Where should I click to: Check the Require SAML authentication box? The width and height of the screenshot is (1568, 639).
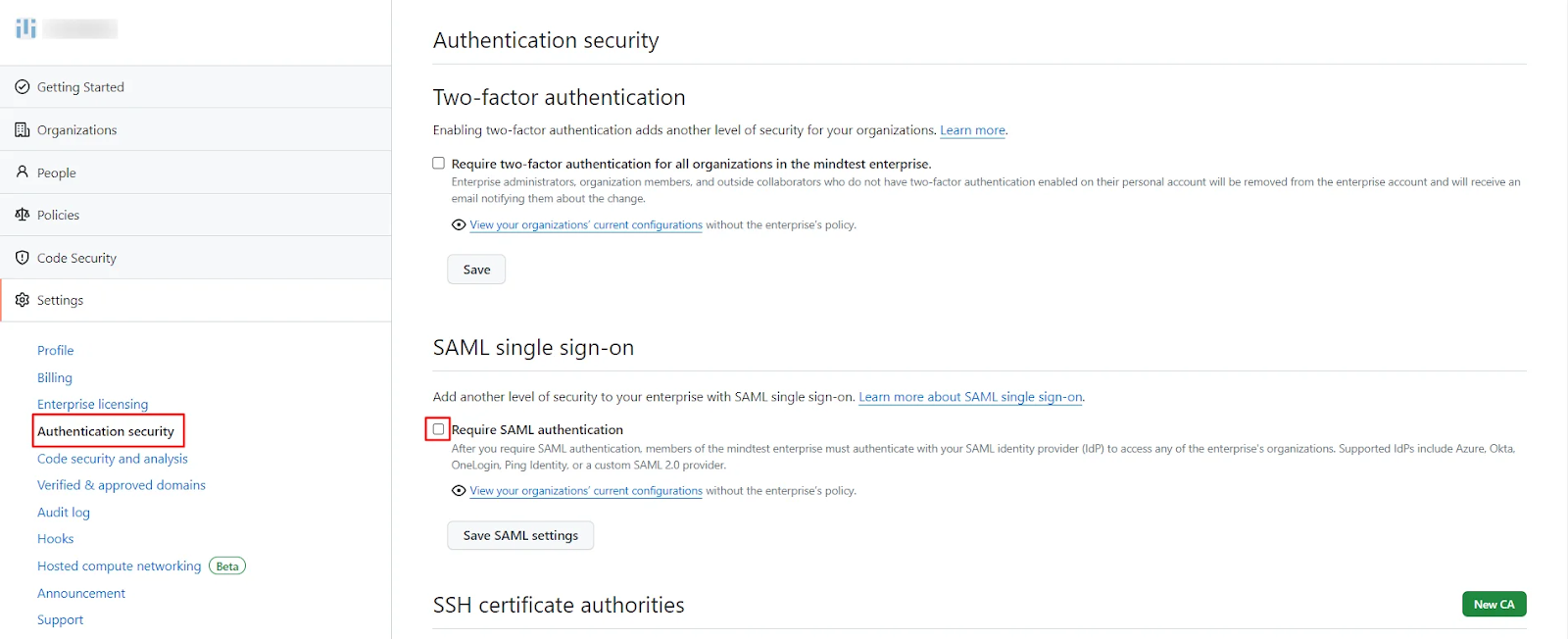coord(439,429)
